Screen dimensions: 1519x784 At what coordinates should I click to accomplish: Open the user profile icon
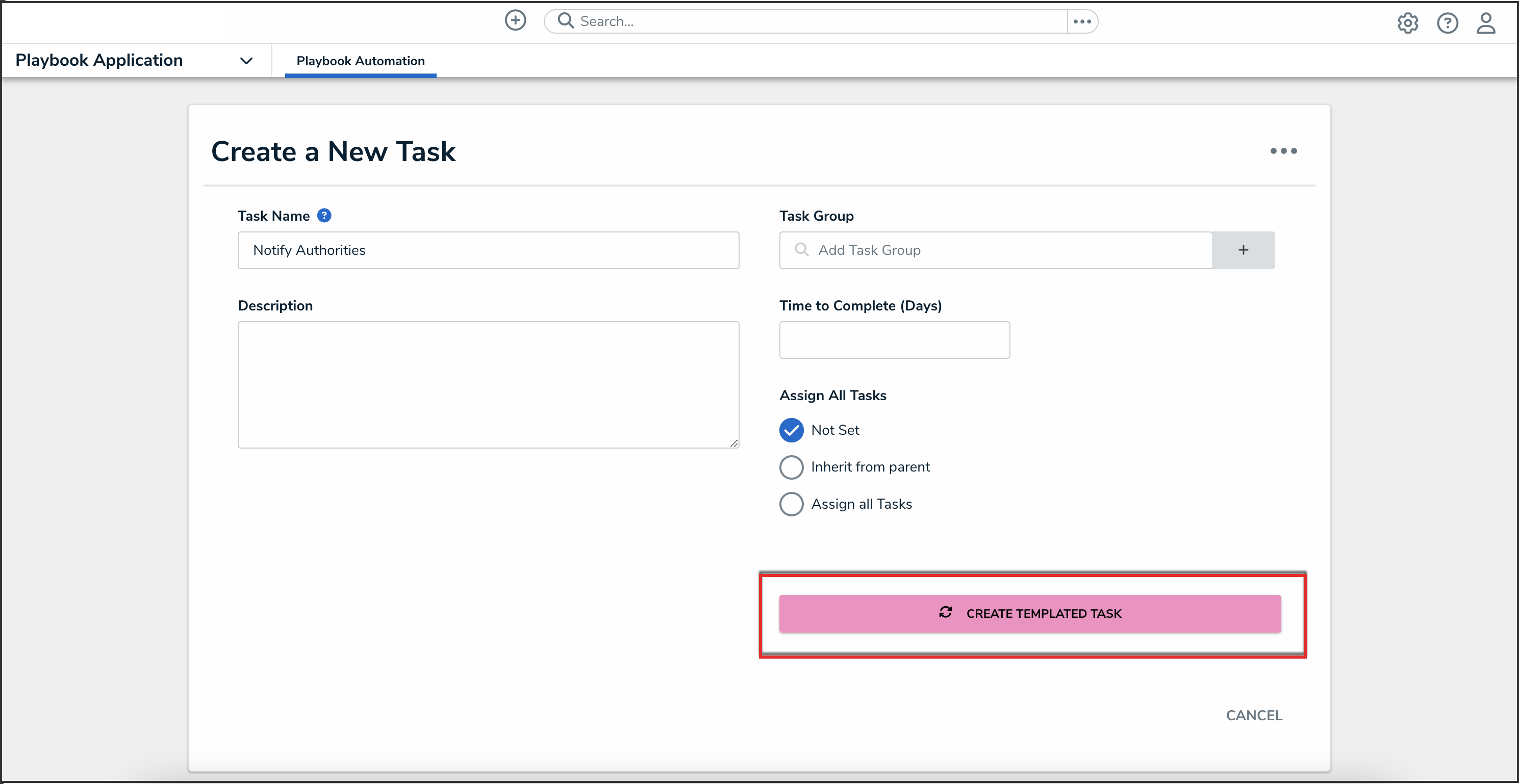(x=1485, y=23)
